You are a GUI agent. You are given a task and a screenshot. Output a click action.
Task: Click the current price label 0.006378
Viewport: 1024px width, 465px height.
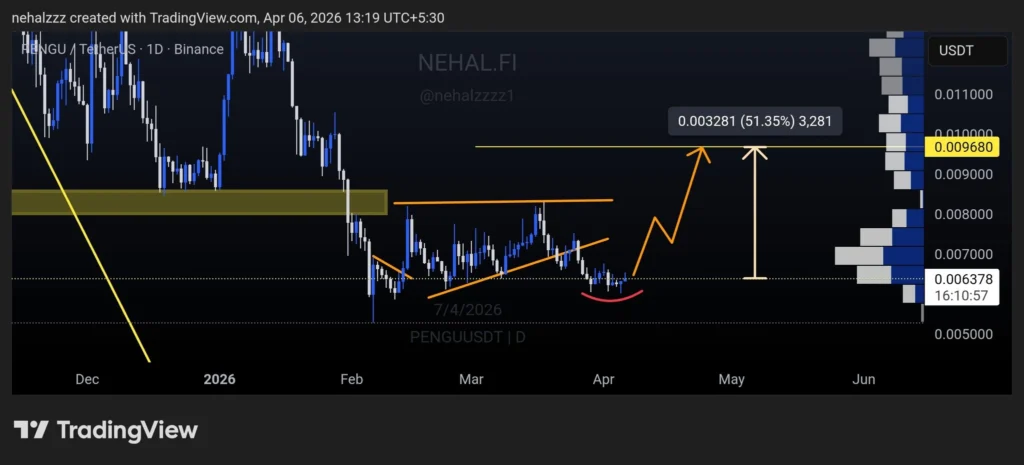(x=963, y=280)
